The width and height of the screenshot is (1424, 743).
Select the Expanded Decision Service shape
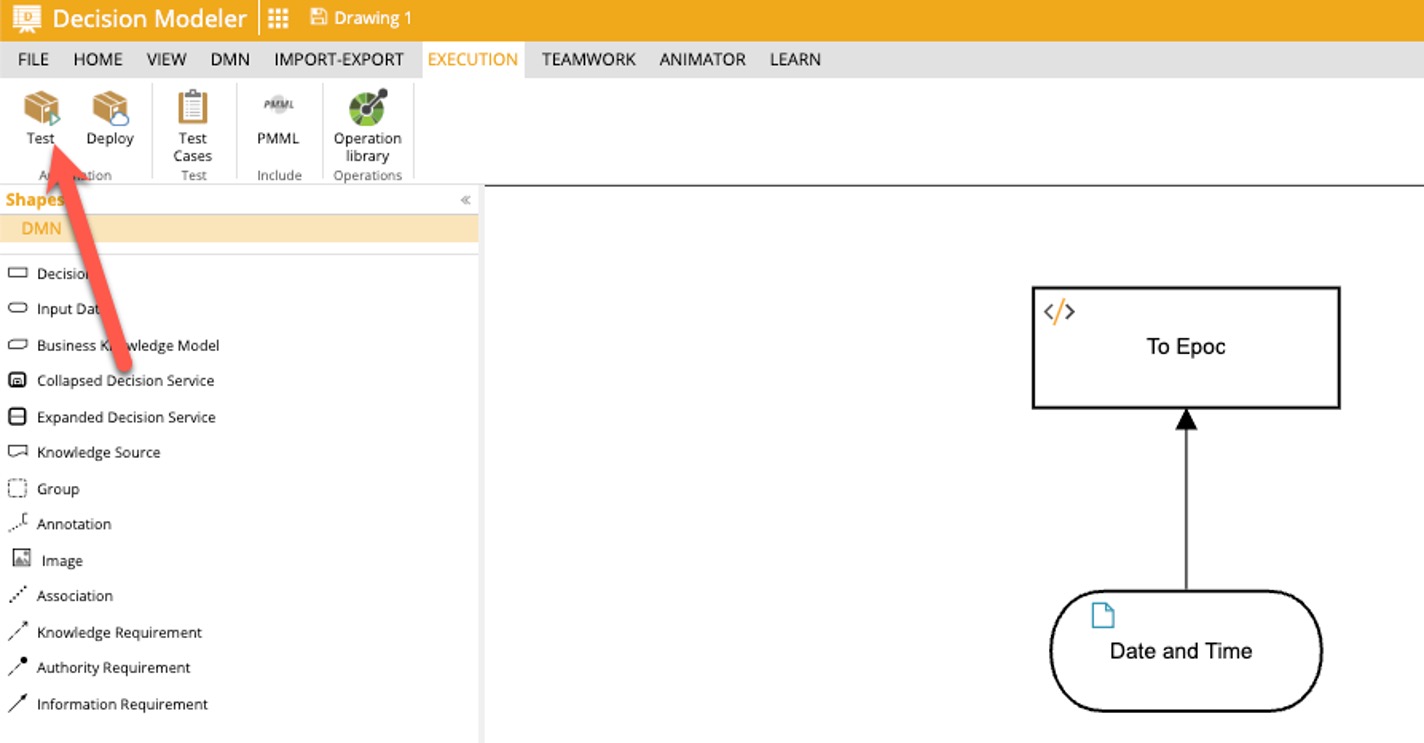tap(126, 417)
